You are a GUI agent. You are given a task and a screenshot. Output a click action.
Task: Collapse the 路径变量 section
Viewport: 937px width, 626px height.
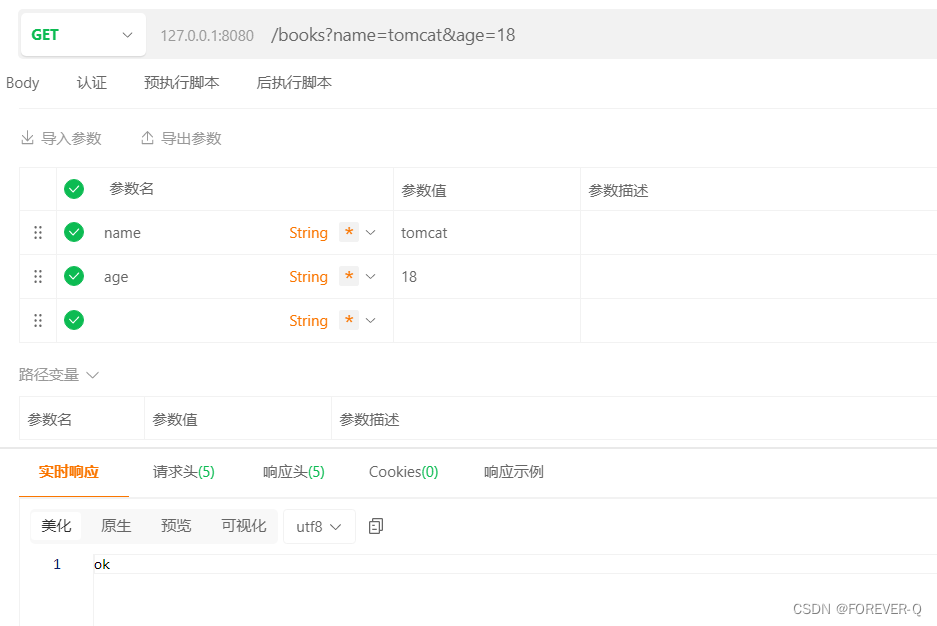click(92, 374)
